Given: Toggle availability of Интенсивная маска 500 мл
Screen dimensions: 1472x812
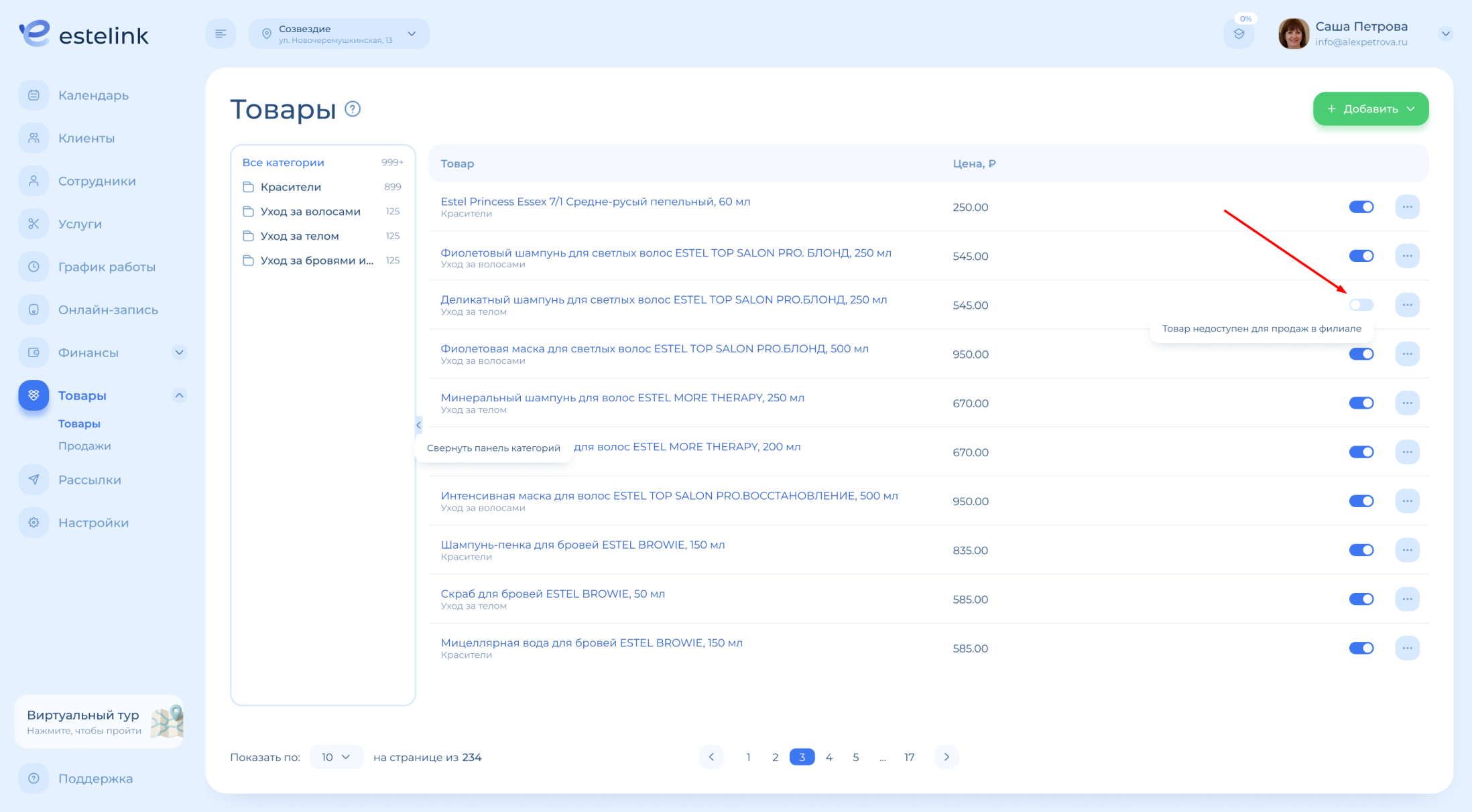Looking at the screenshot, I should (x=1361, y=501).
